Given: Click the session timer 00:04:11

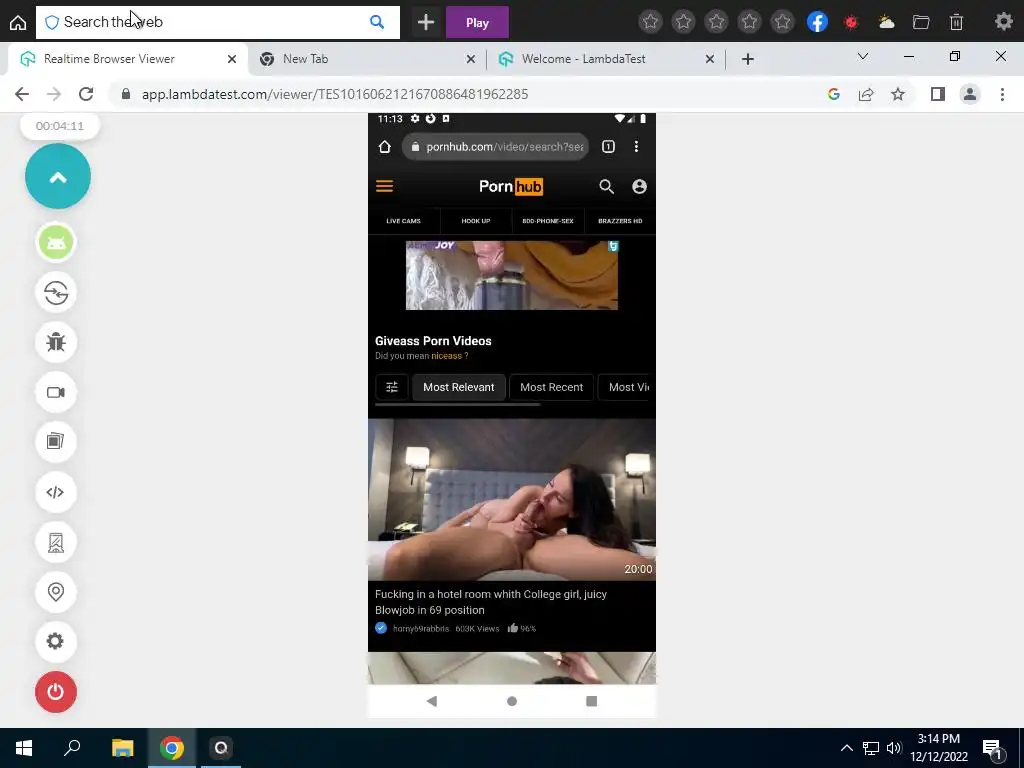Looking at the screenshot, I should (x=59, y=126).
